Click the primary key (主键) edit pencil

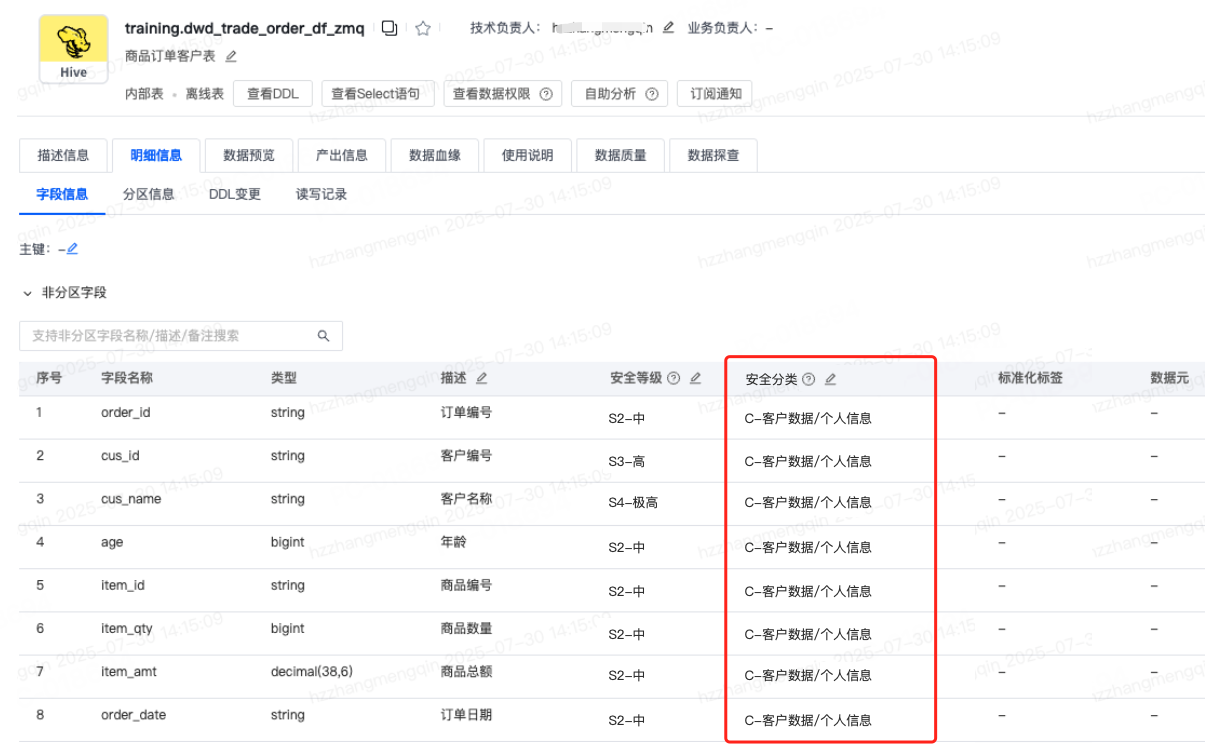click(x=72, y=248)
